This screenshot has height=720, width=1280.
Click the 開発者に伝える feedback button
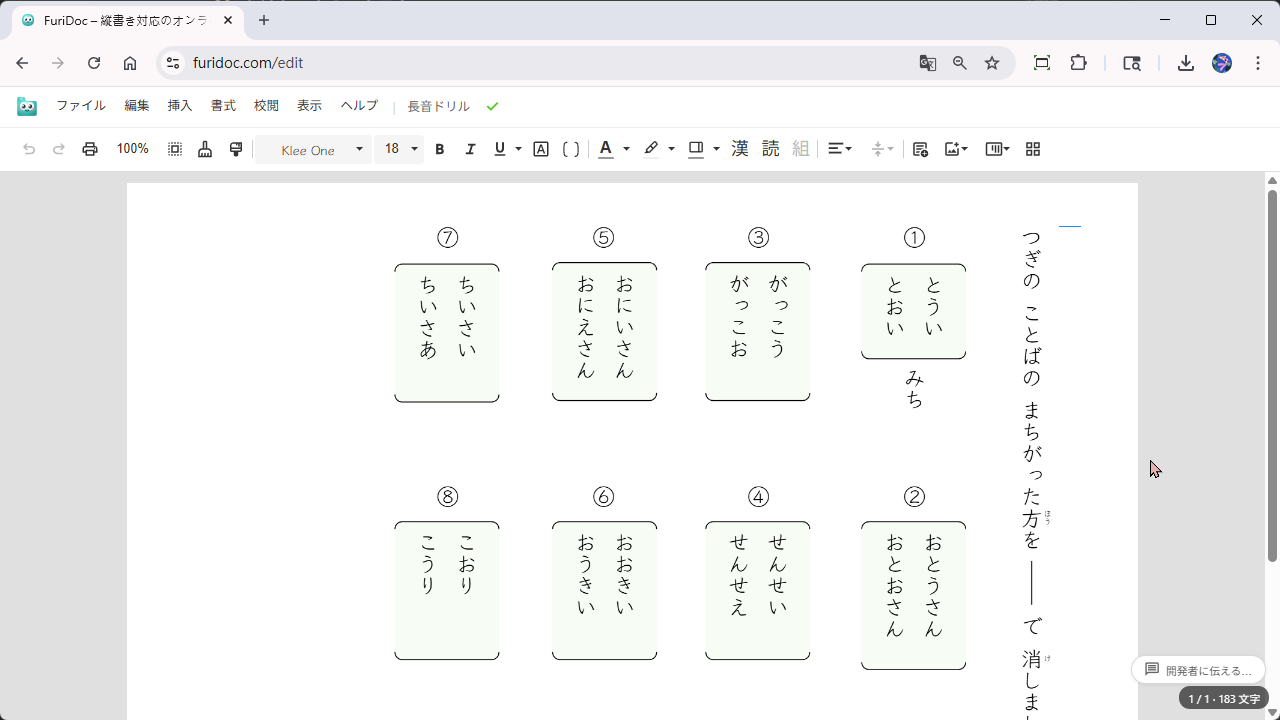click(1199, 670)
